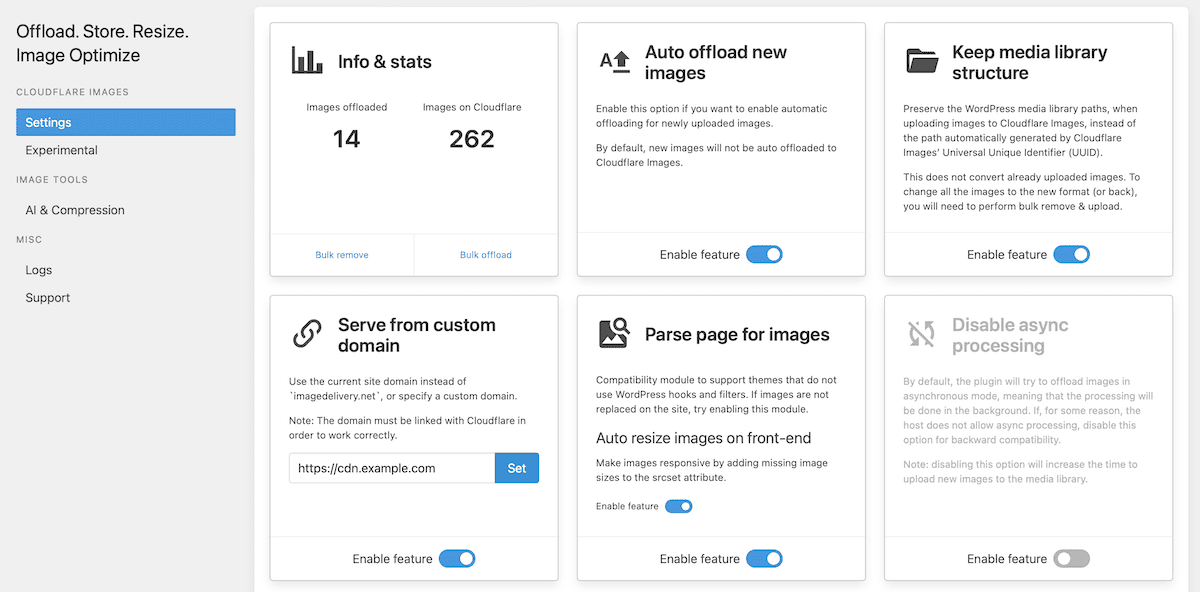Image resolution: width=1200 pixels, height=592 pixels.
Task: Click the Keep media library folder icon
Action: (922, 62)
